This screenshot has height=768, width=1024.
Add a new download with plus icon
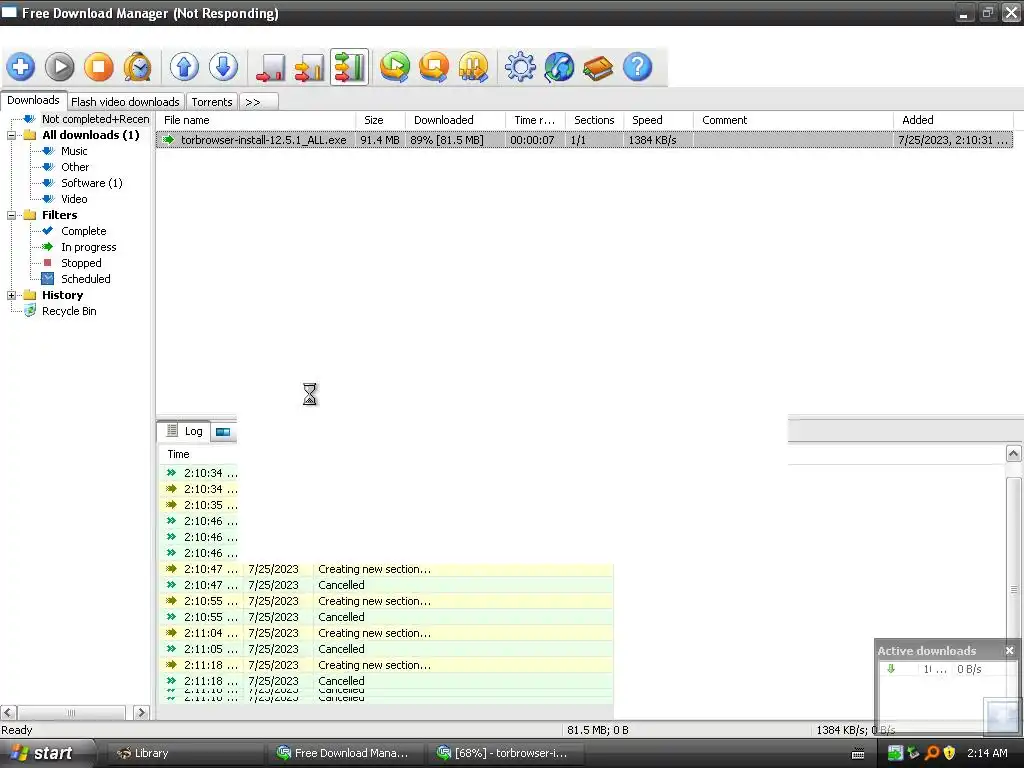point(21,67)
